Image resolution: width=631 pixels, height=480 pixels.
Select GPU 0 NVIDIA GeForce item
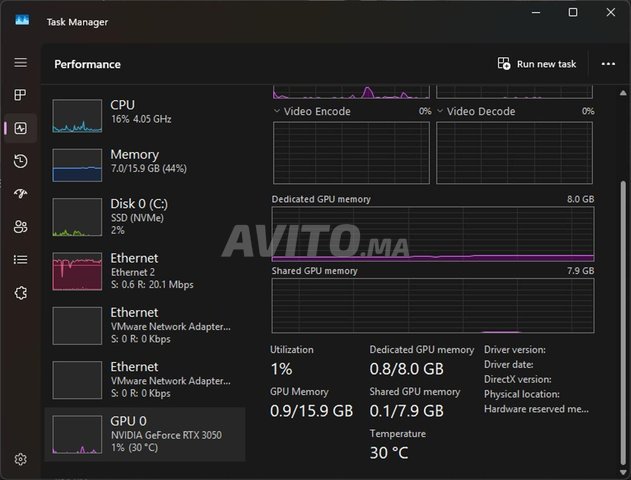pyautogui.click(x=145, y=433)
